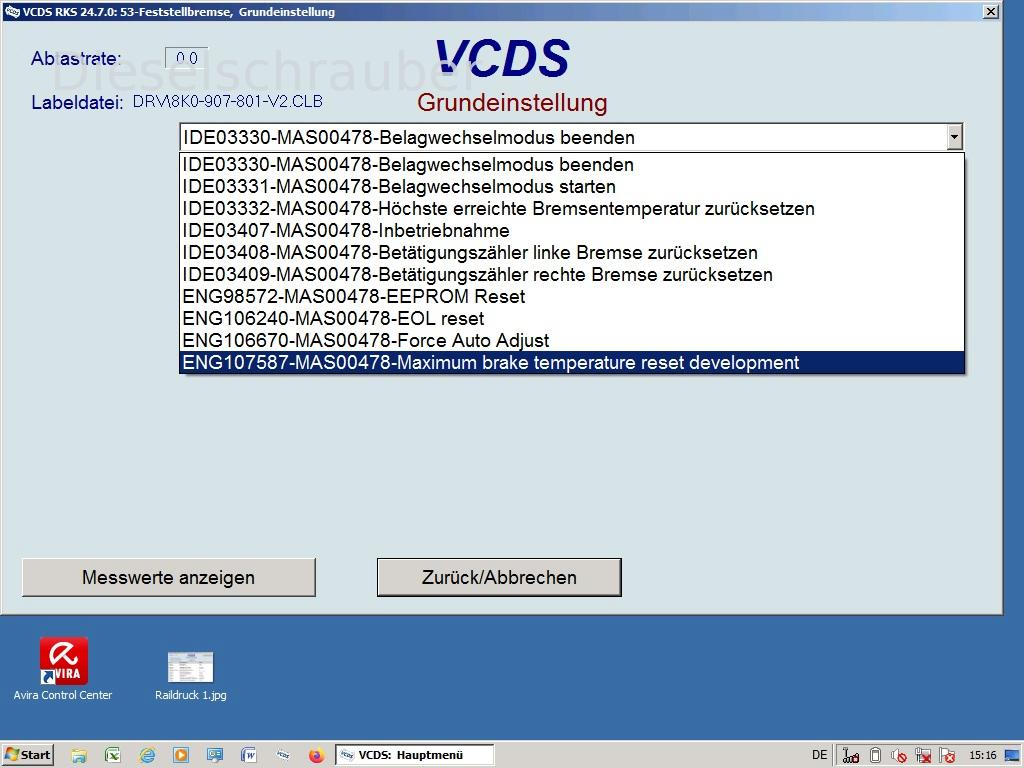The height and width of the screenshot is (768, 1024).
Task: Click the security flag tray icon
Action: tap(947, 756)
